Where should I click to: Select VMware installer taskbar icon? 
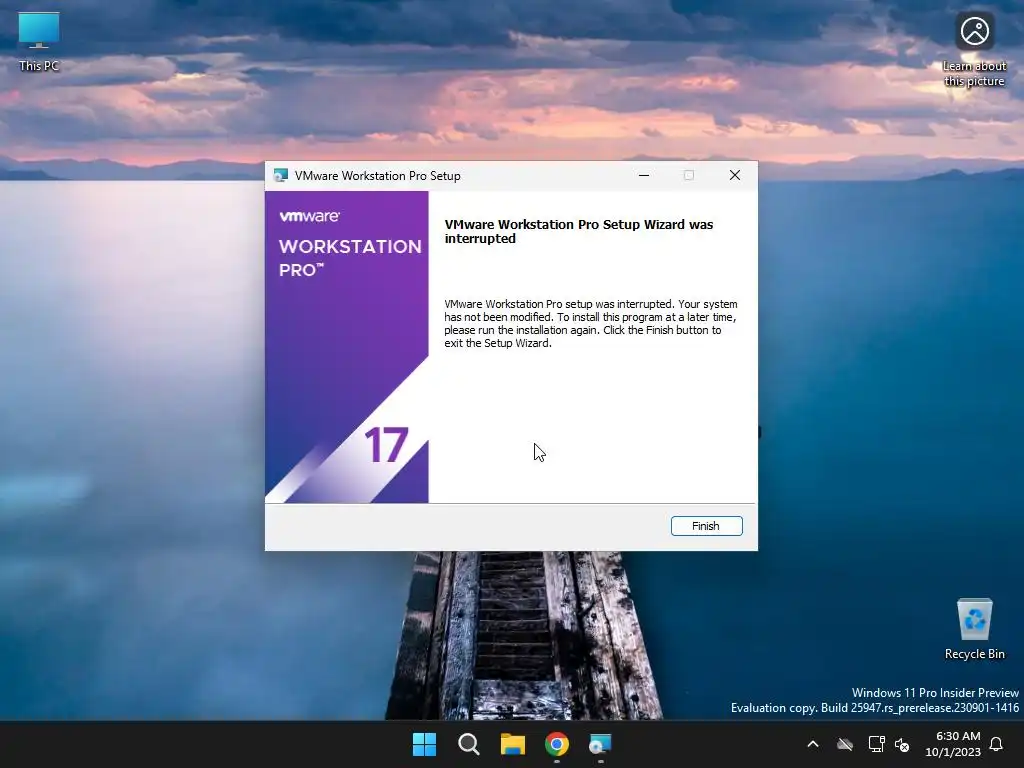pyautogui.click(x=600, y=744)
